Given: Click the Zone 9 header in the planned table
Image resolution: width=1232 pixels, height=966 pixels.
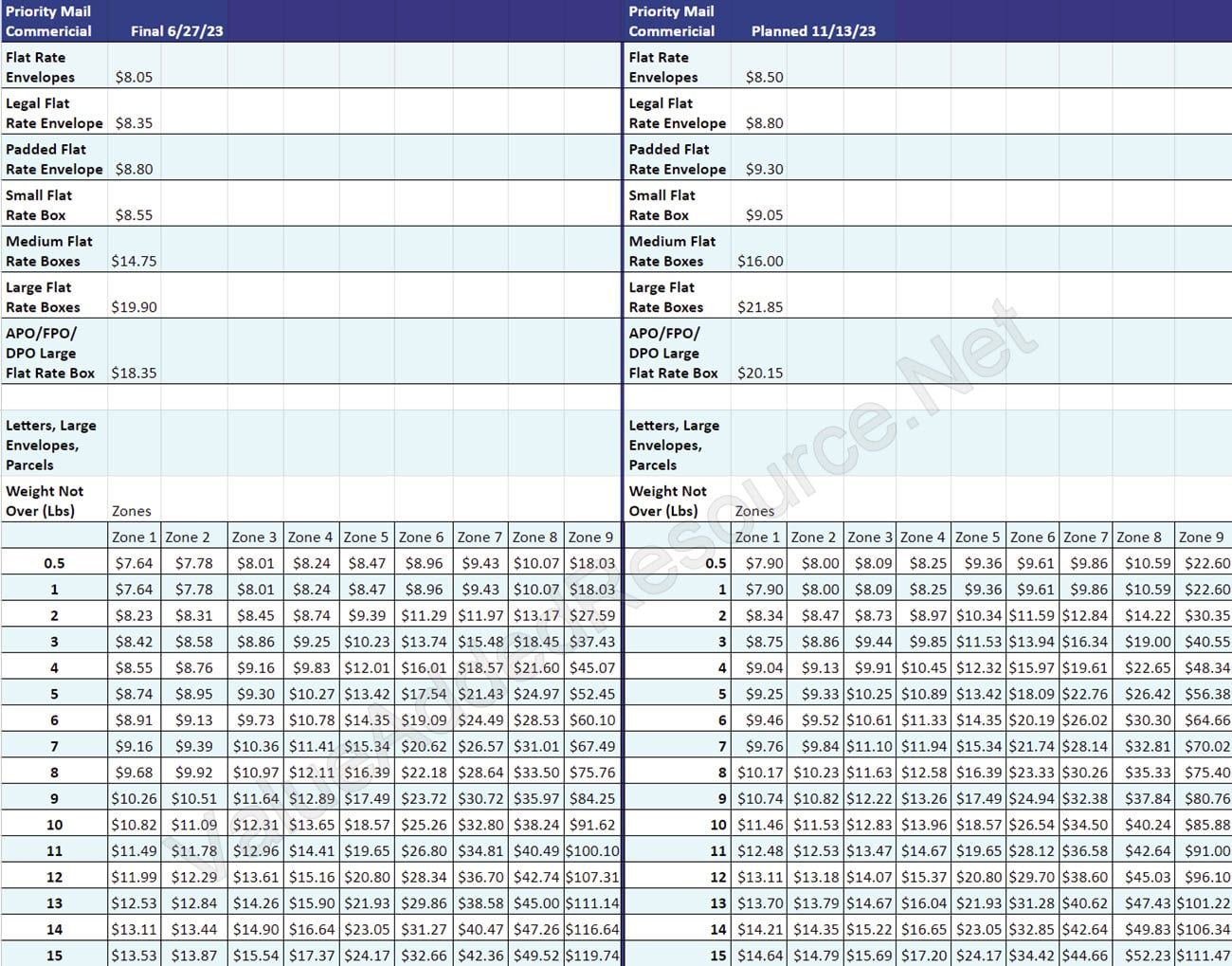Looking at the screenshot, I should (1200, 537).
